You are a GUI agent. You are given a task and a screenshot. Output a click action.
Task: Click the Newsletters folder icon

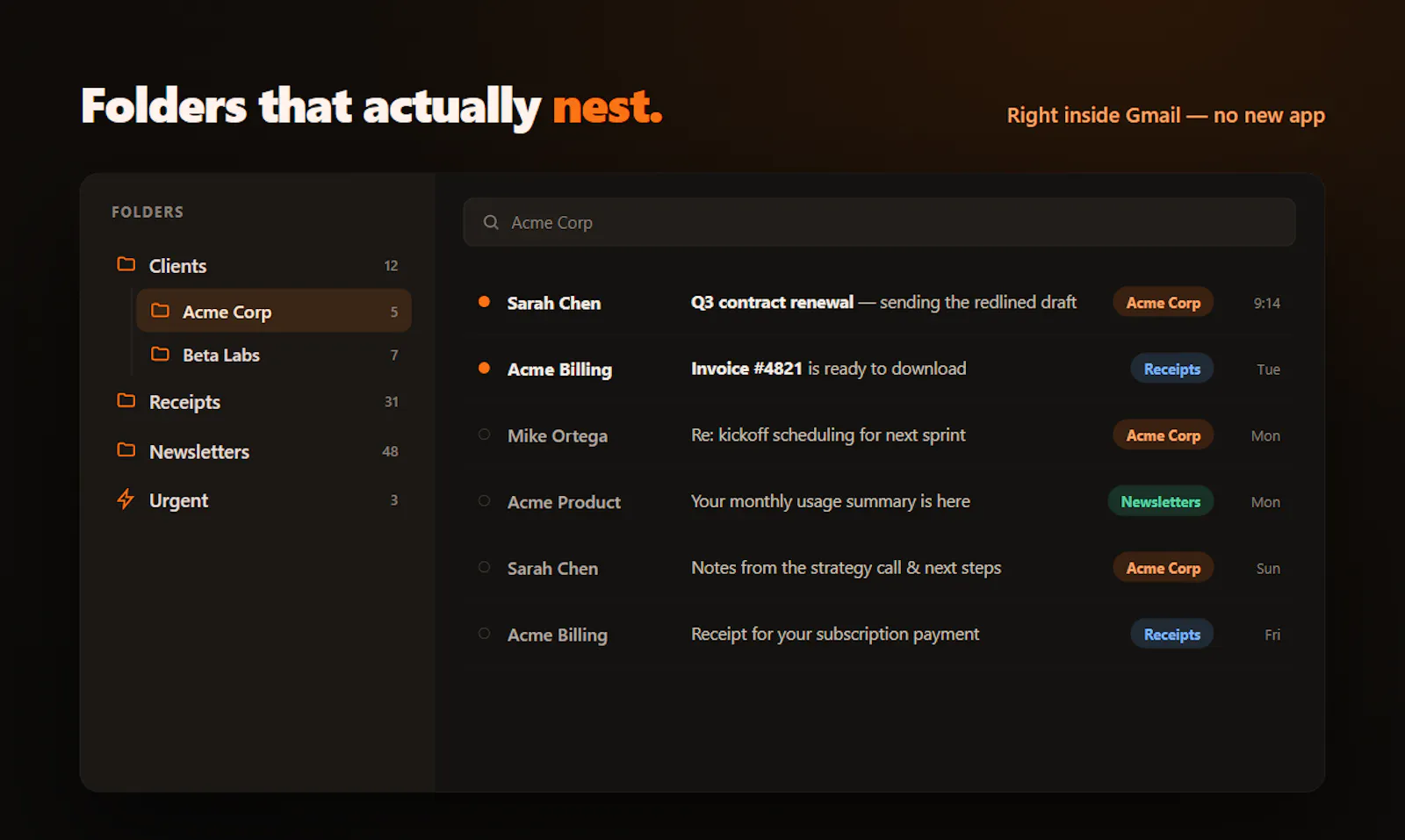coord(126,450)
